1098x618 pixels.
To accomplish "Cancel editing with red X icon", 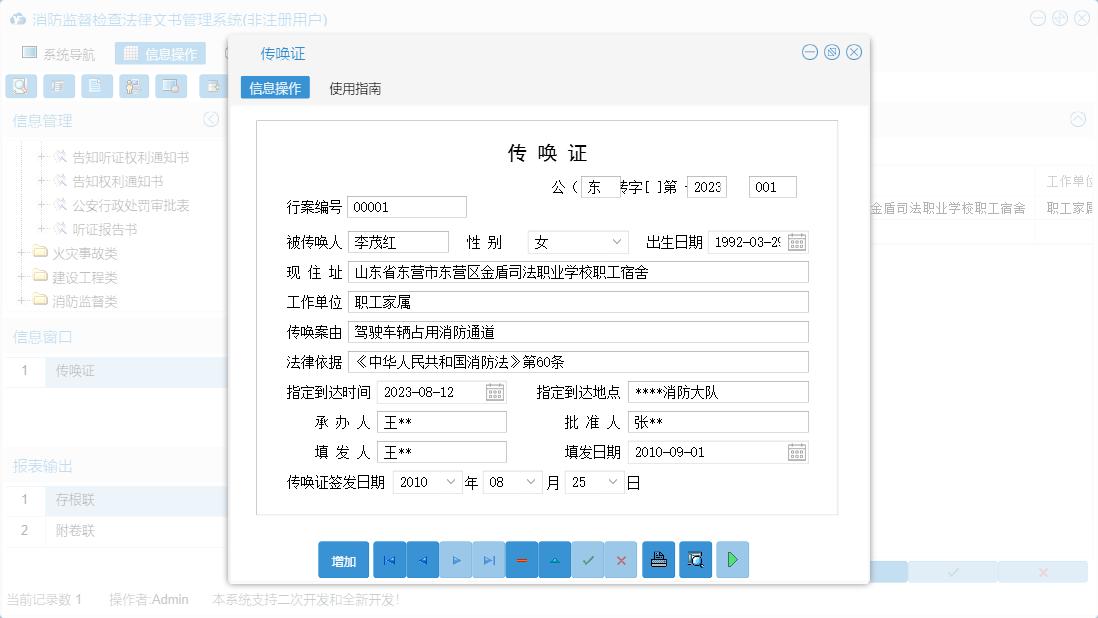I will (x=621, y=559).
